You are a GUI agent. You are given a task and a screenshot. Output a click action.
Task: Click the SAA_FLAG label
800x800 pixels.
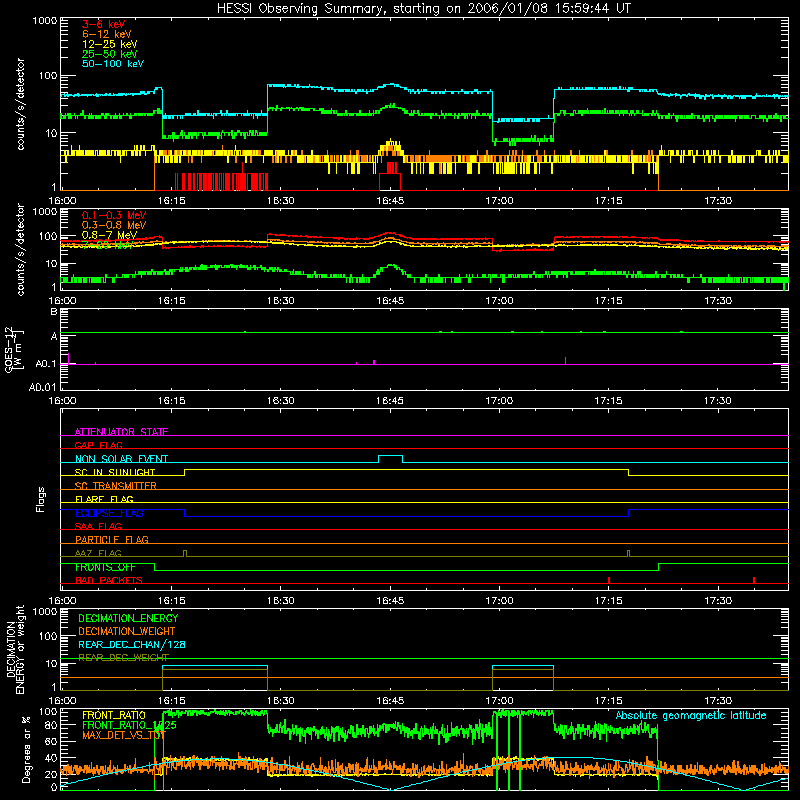pos(98,526)
